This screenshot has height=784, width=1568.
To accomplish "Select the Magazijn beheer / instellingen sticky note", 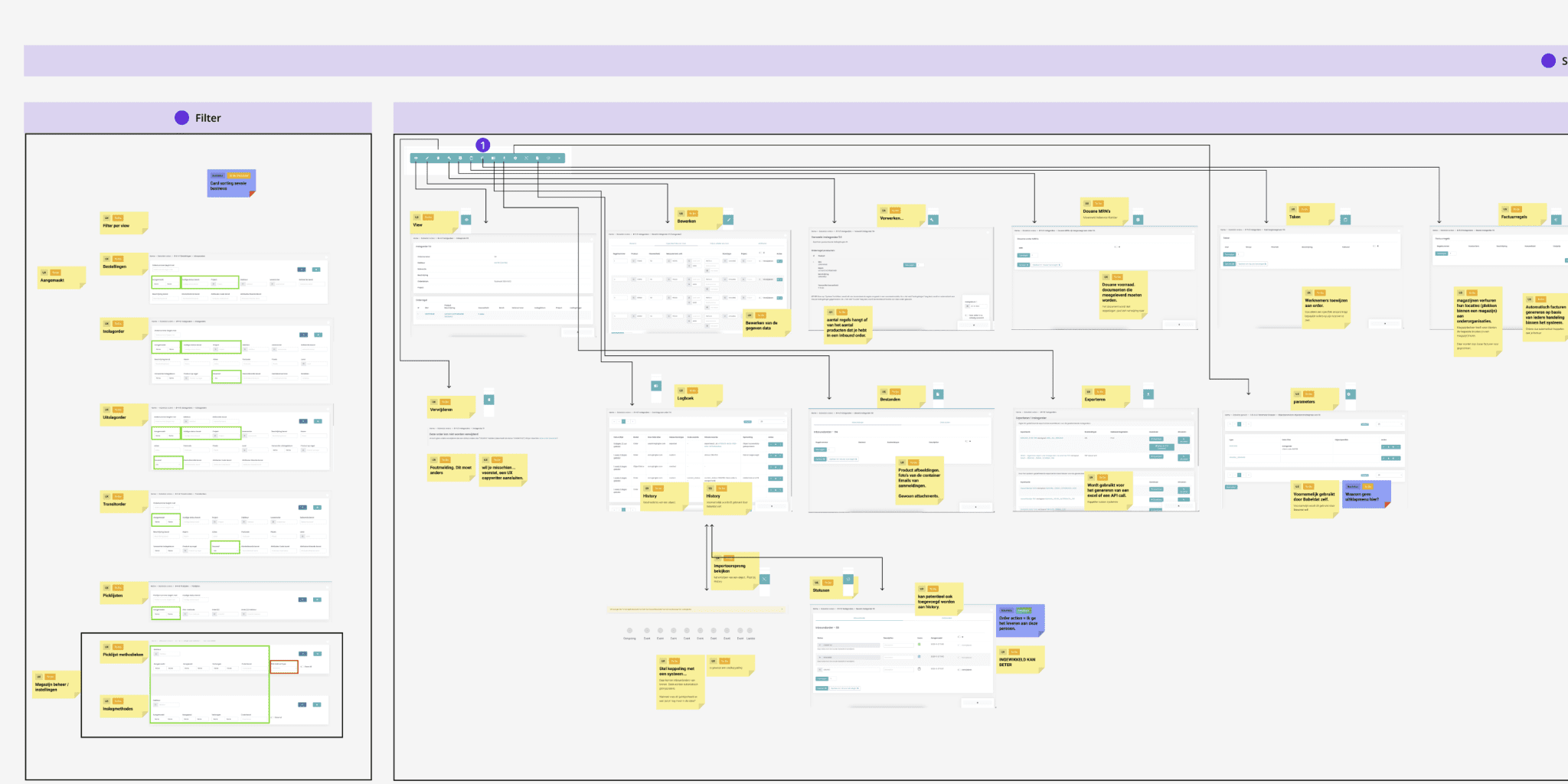I will click(56, 685).
